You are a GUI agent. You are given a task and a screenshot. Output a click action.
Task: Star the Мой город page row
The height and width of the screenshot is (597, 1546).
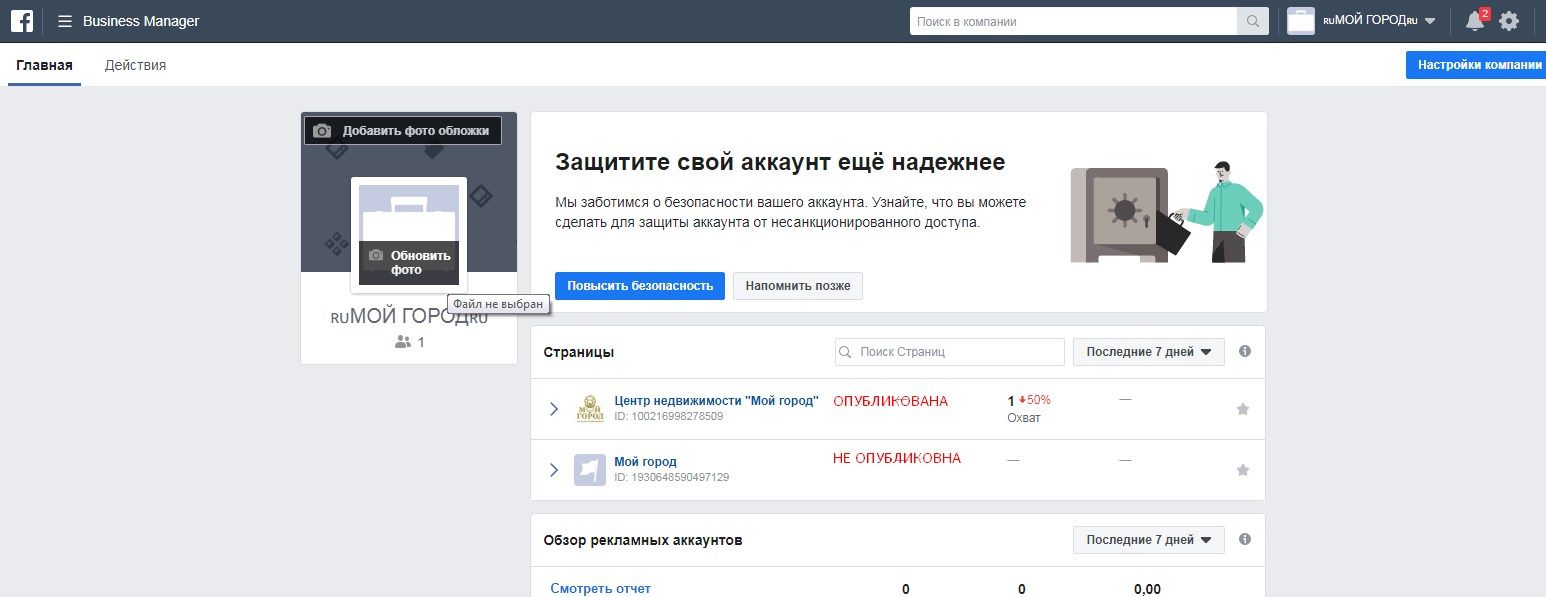1243,470
